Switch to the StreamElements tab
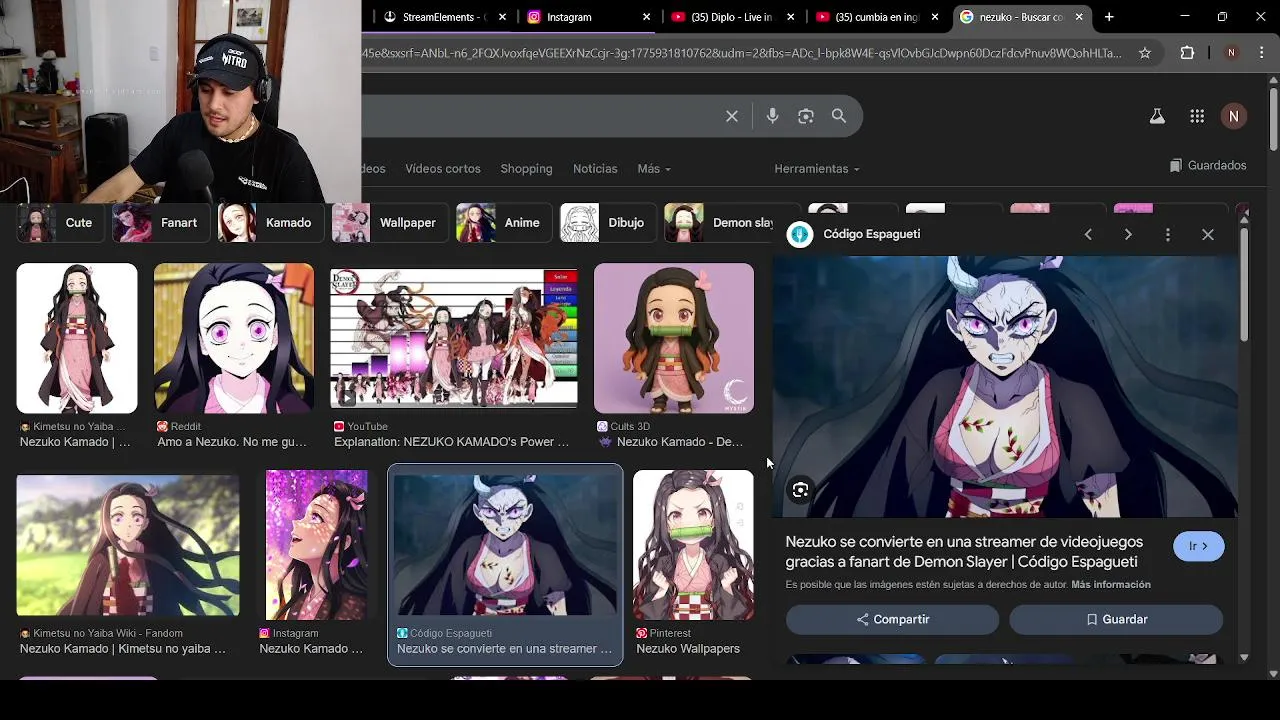Image resolution: width=1280 pixels, height=720 pixels. tap(445, 17)
